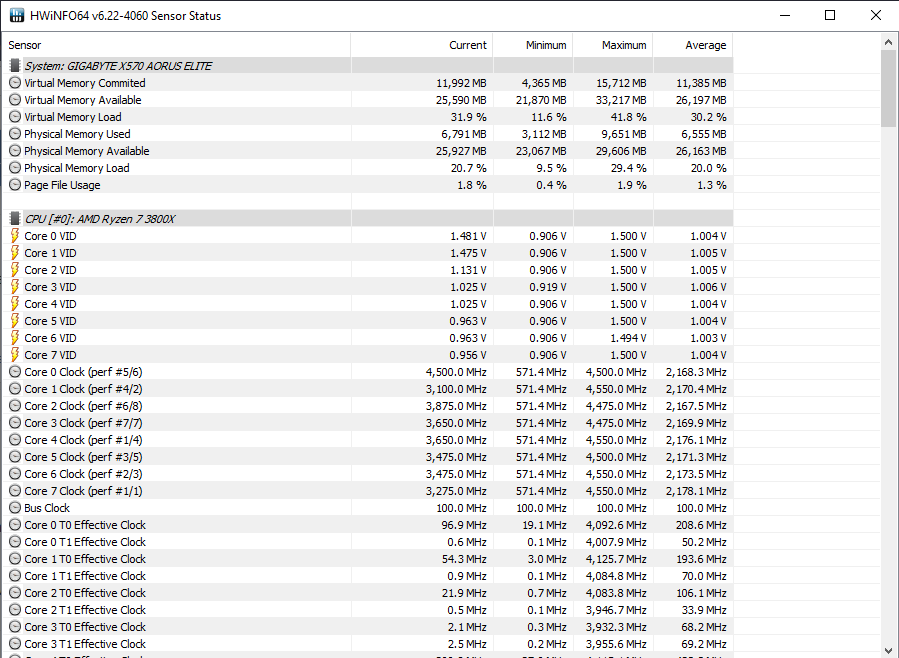Click the clock icon next to Physical Memory Available
Viewport: 899px width, 658px height.
pos(15,151)
